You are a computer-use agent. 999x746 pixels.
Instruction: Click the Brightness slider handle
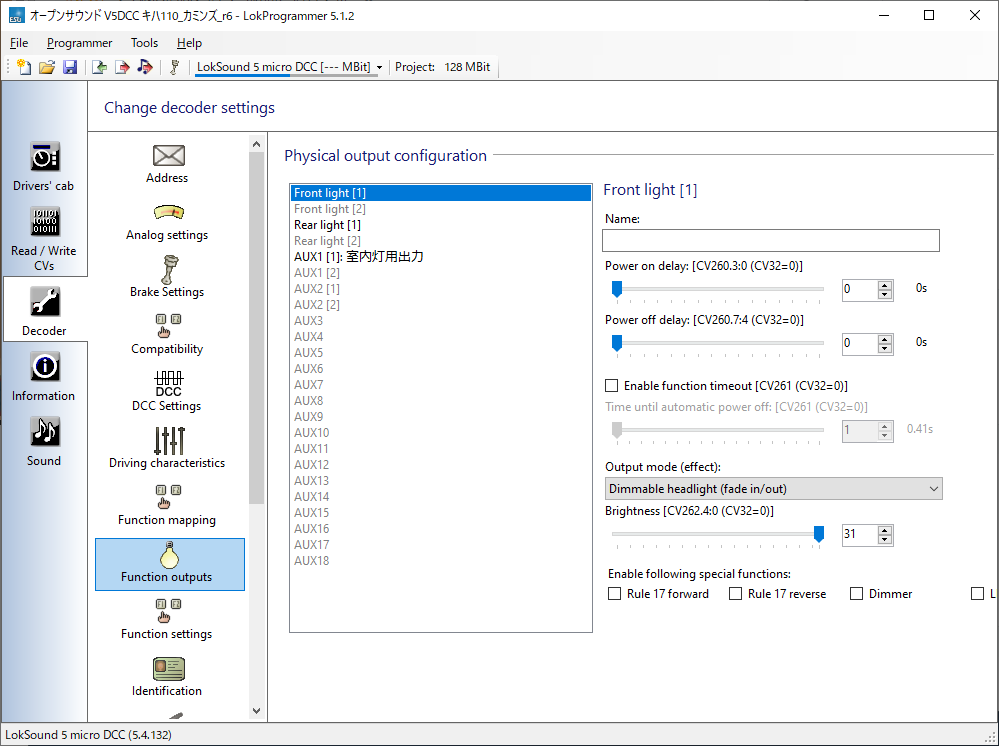pos(819,534)
